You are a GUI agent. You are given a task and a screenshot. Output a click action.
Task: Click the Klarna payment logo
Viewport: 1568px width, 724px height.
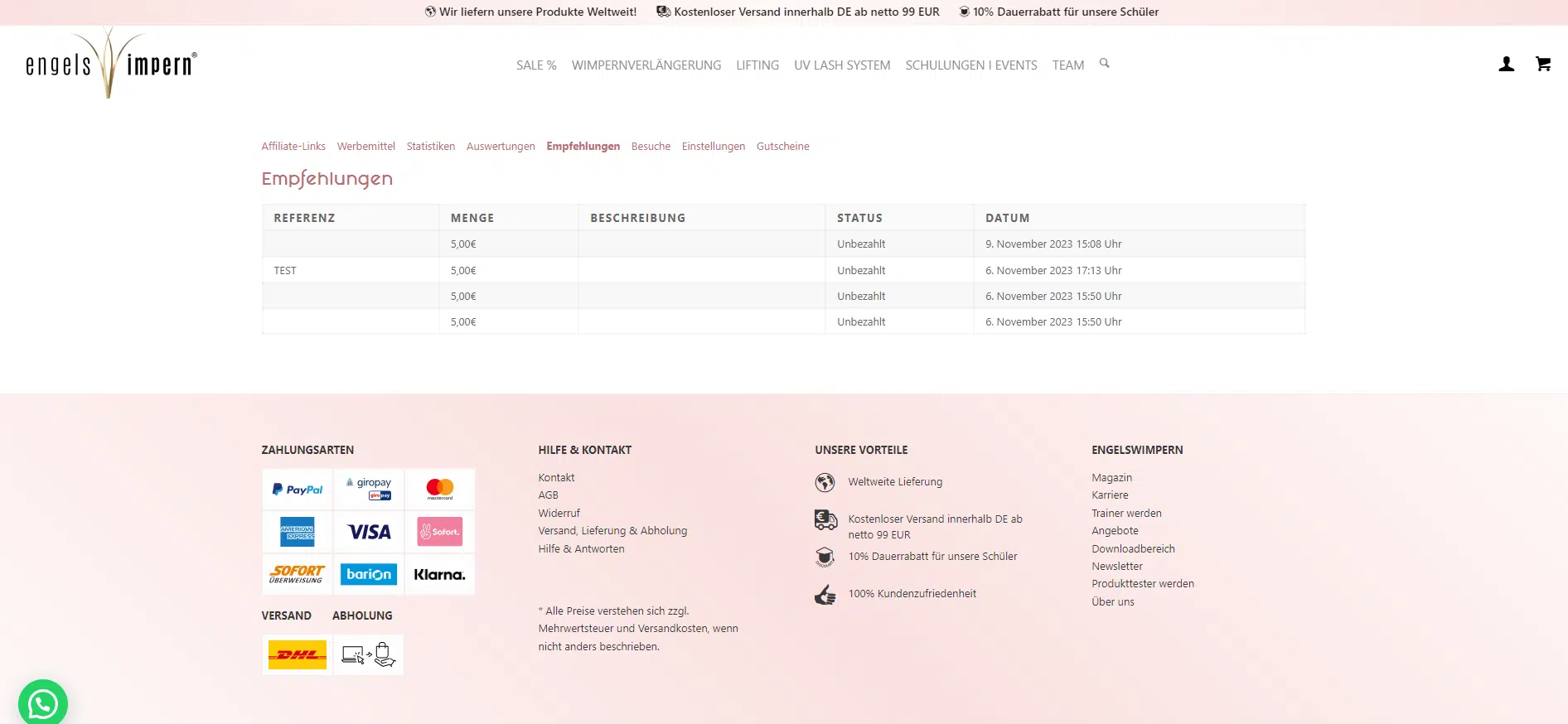[439, 575]
